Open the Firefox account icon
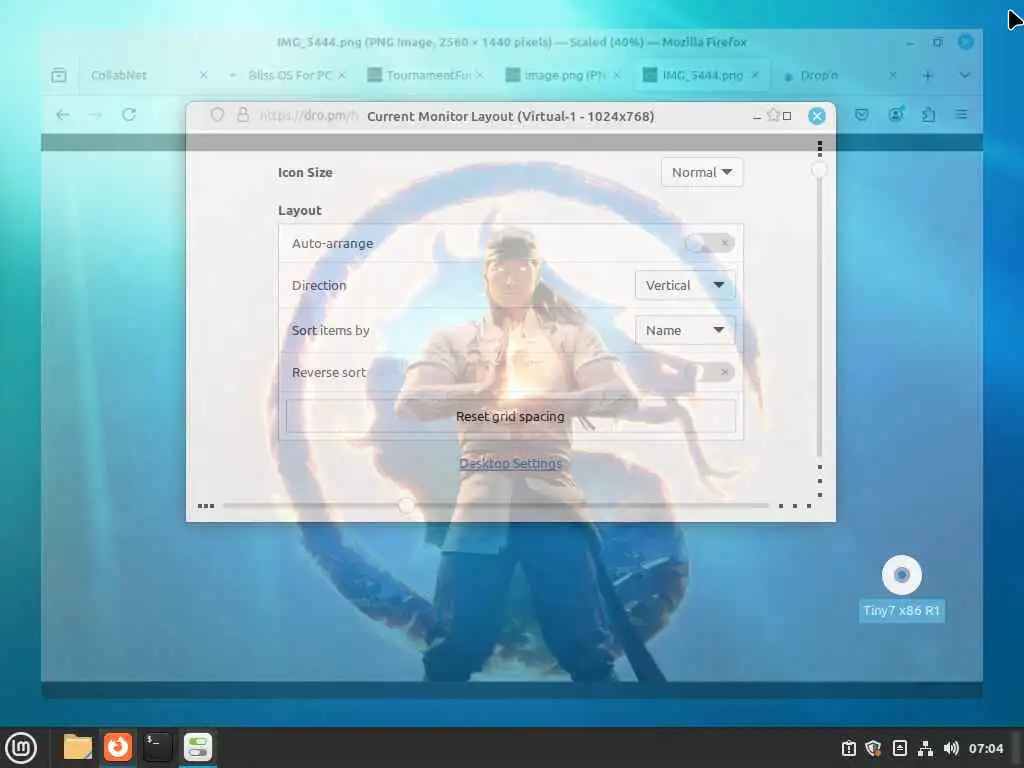This screenshot has height=768, width=1024. [896, 115]
